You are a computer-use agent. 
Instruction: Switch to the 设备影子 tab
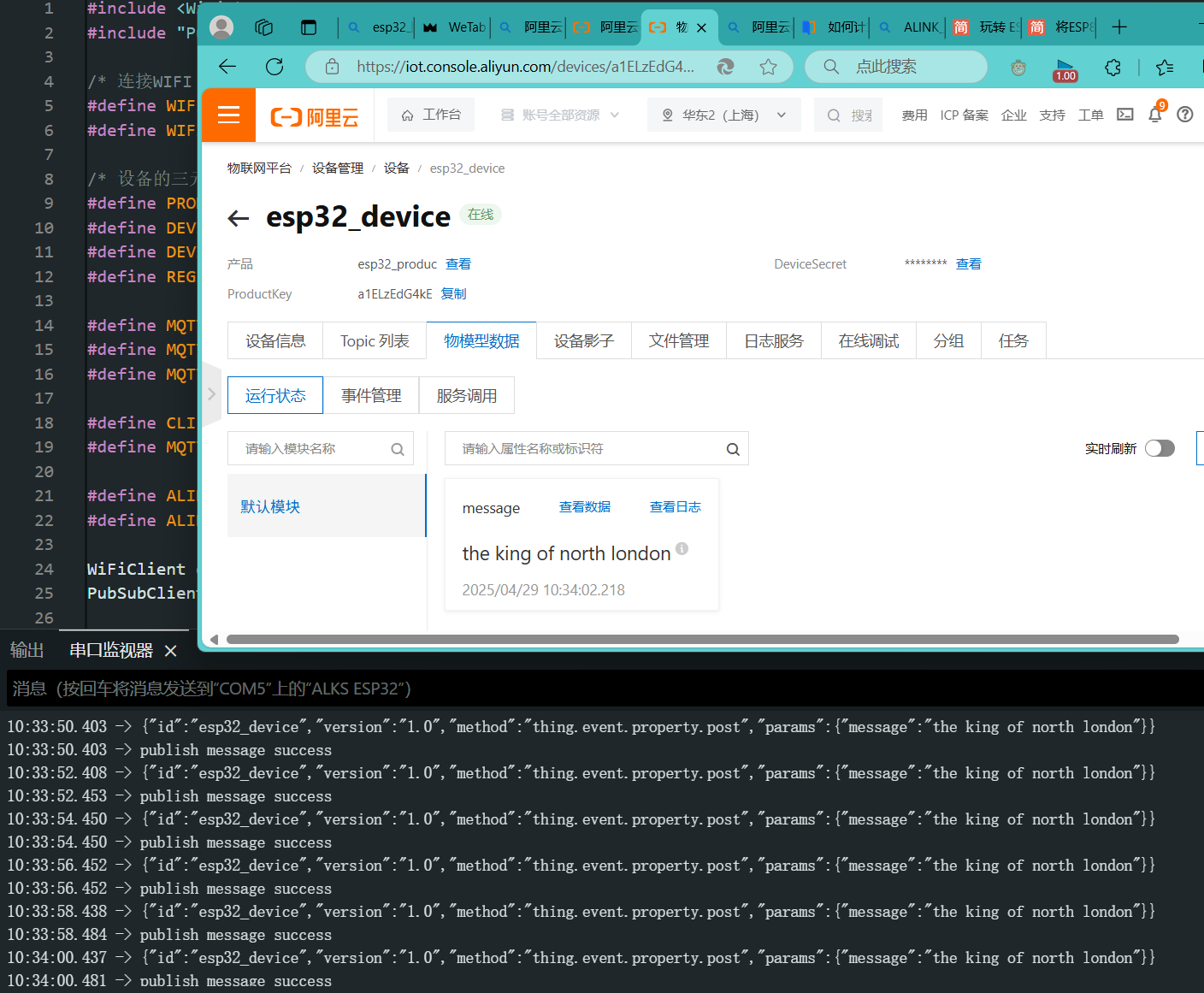(x=584, y=340)
